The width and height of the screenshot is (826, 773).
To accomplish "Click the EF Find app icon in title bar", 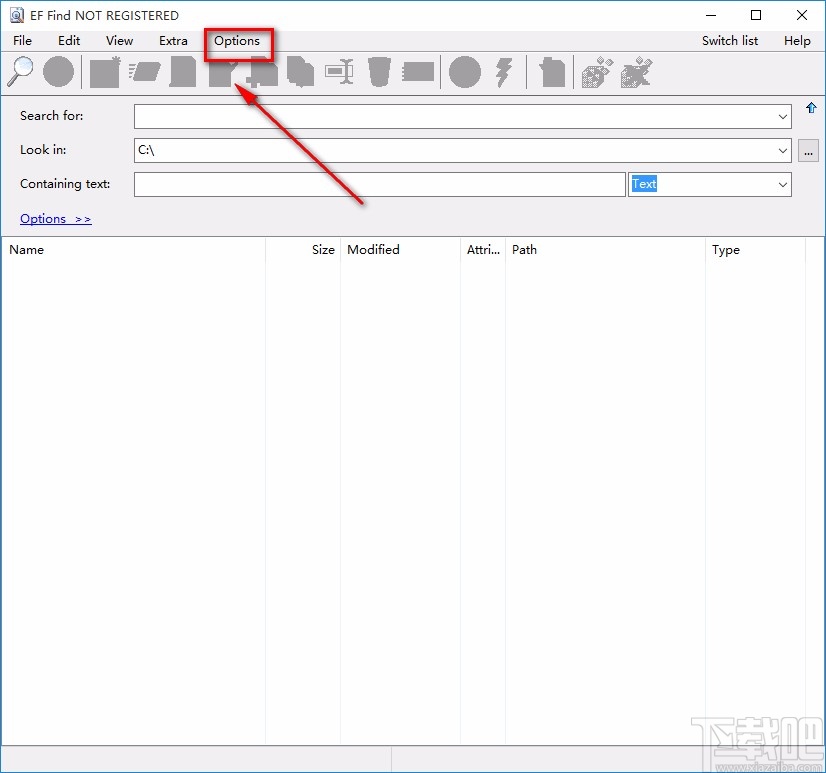I will [x=17, y=15].
